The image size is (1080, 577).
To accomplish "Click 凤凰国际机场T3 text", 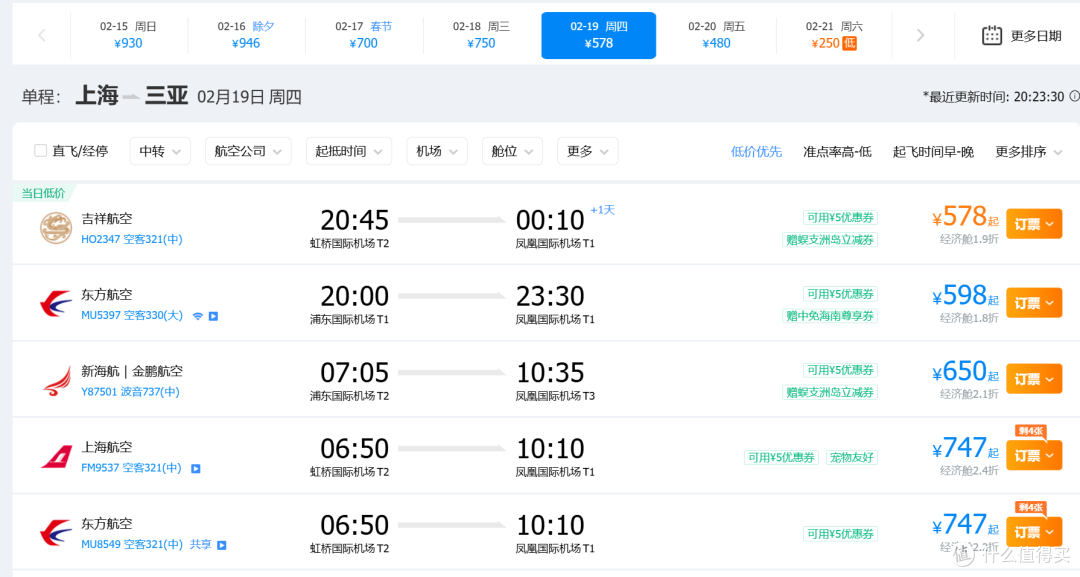I will point(555,396).
